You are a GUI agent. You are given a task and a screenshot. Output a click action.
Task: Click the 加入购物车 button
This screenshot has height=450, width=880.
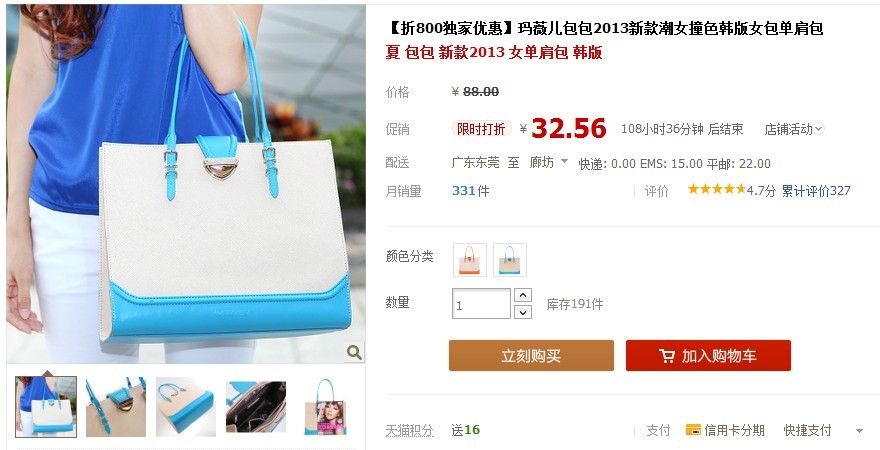(x=708, y=356)
